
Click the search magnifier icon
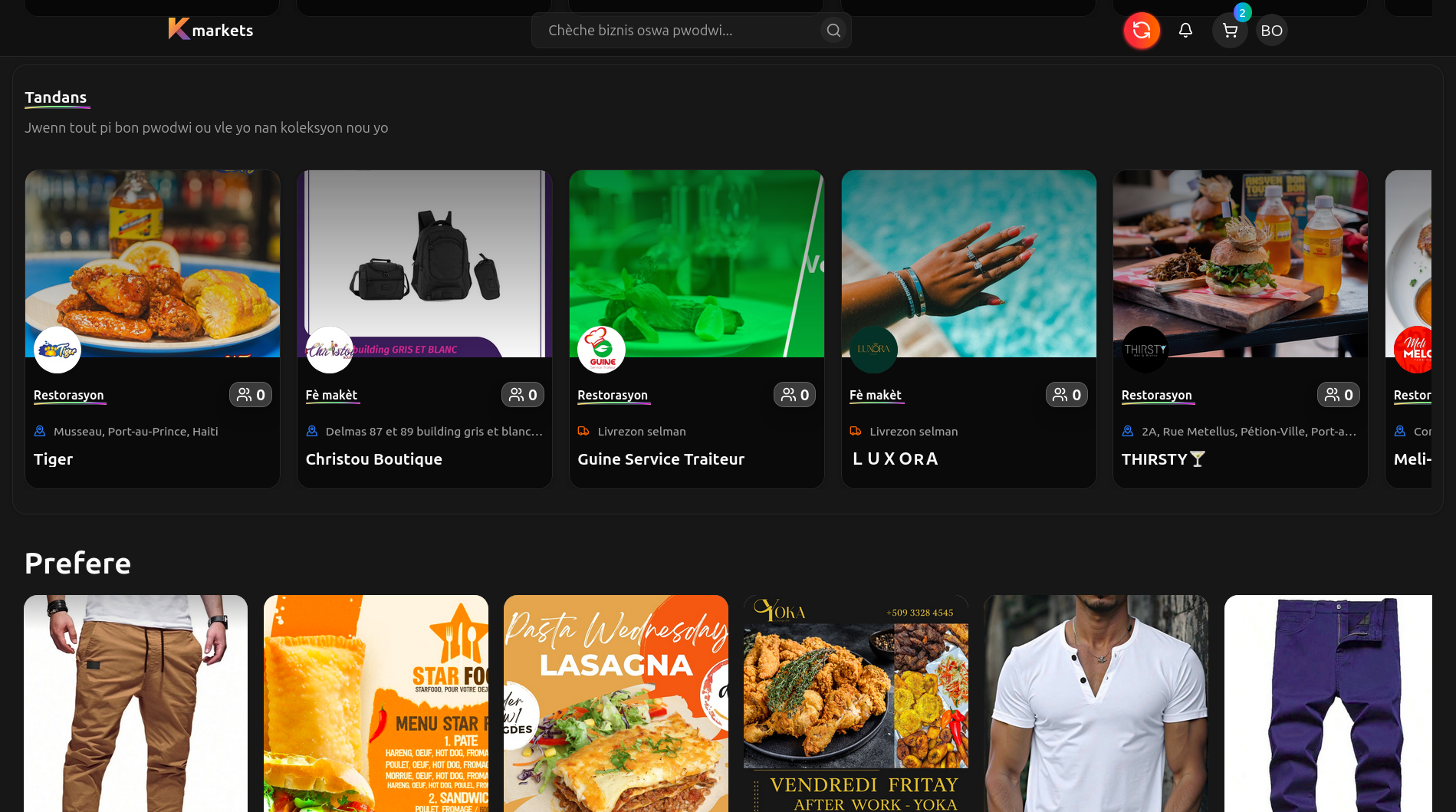[x=833, y=31]
